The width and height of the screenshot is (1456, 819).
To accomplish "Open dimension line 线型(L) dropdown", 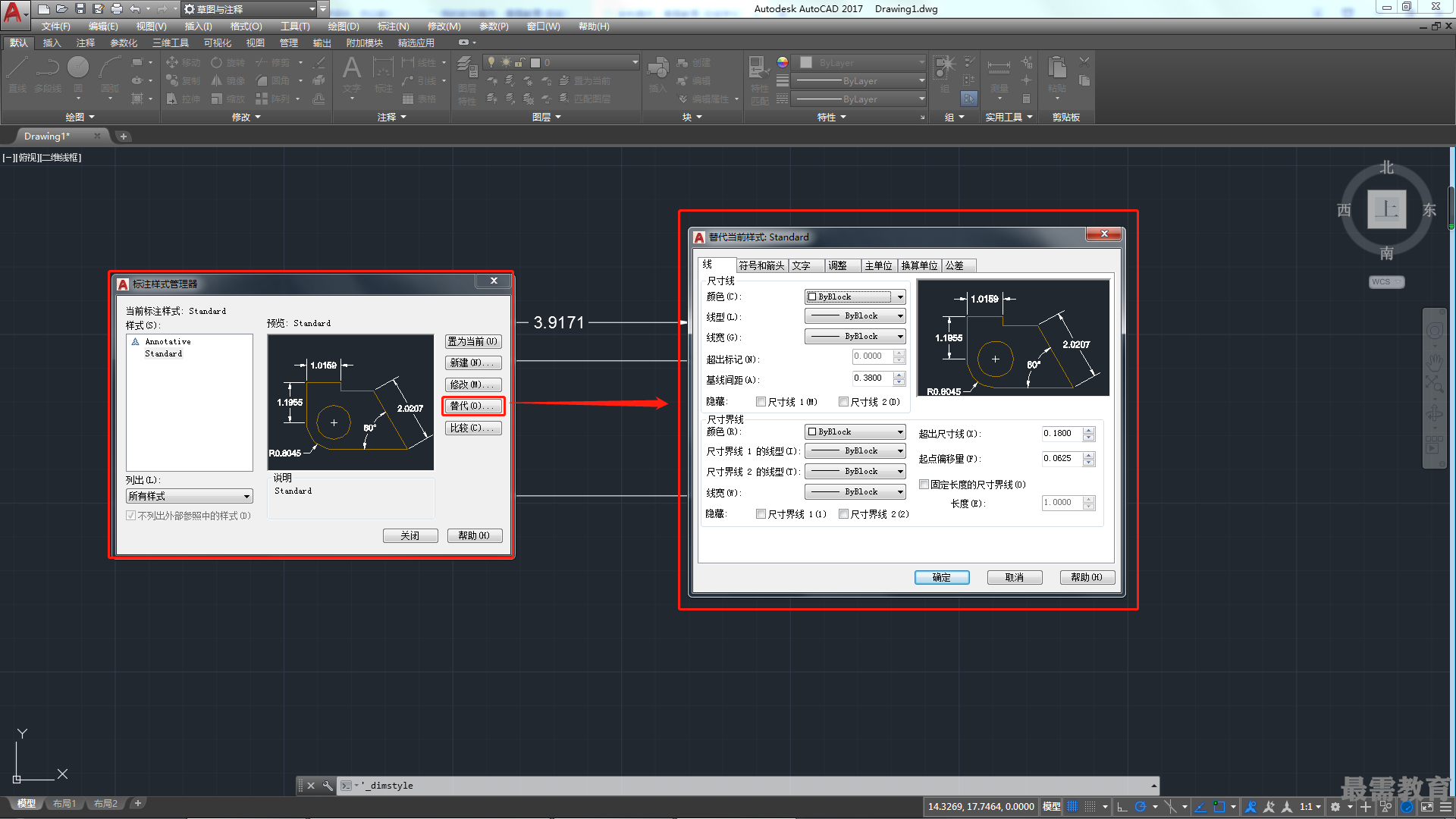I will pyautogui.click(x=855, y=316).
